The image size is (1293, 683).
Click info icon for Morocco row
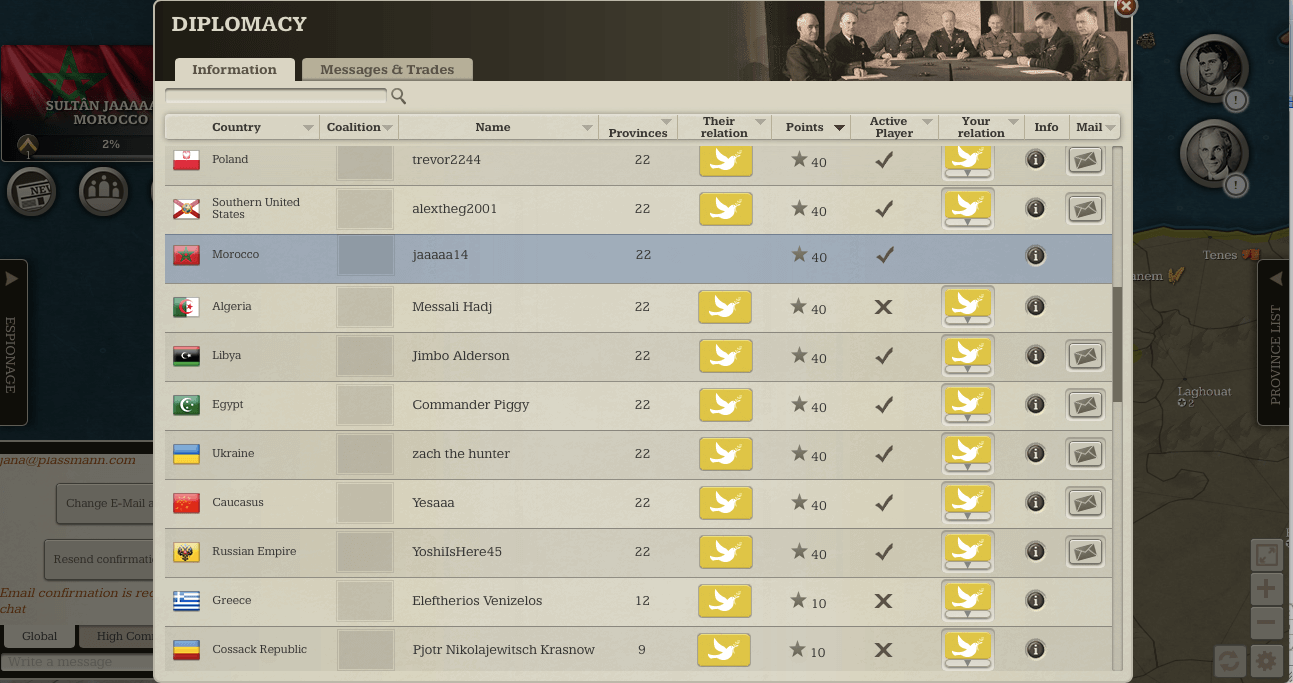(1035, 256)
